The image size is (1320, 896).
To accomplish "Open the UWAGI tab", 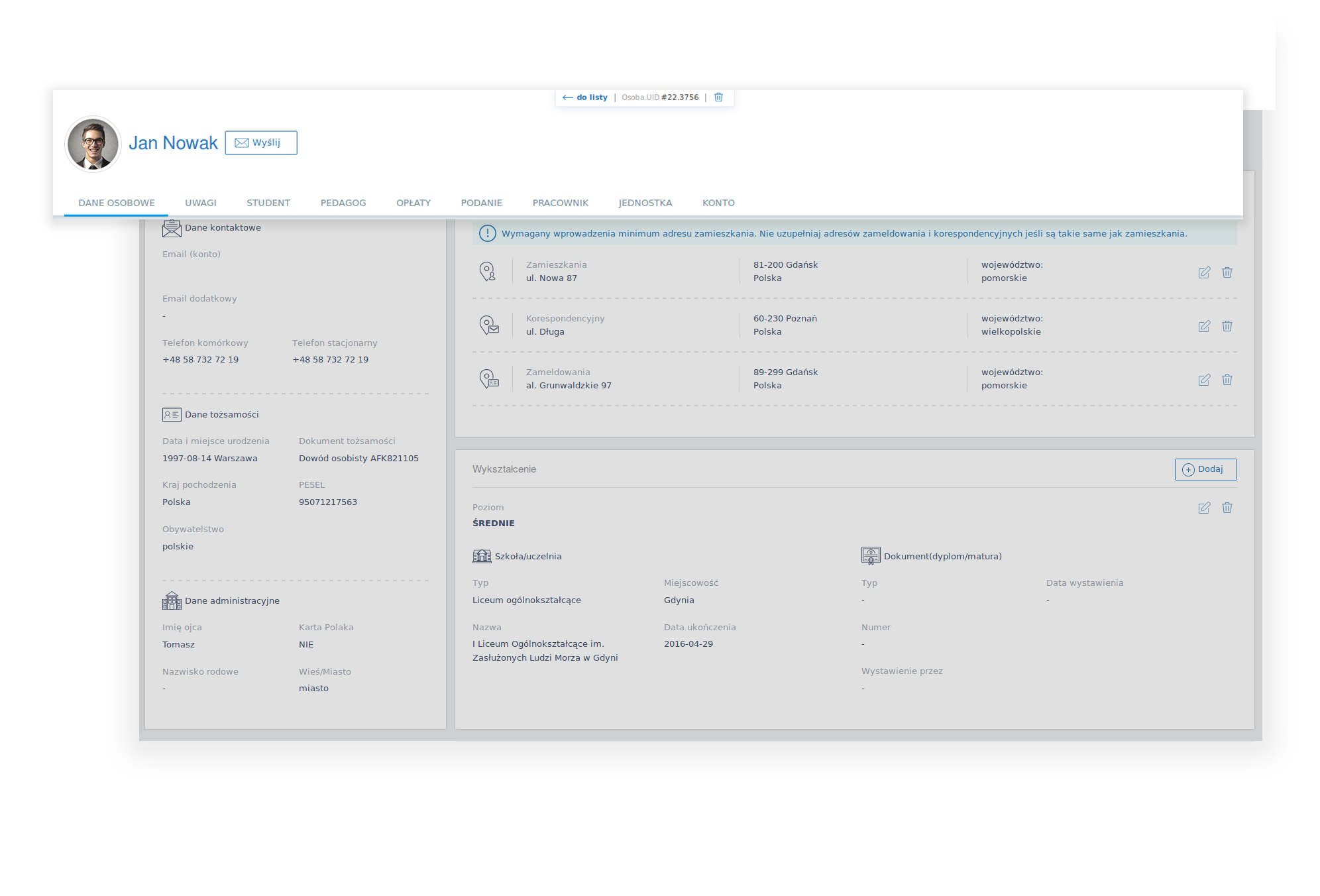I will click(x=201, y=203).
